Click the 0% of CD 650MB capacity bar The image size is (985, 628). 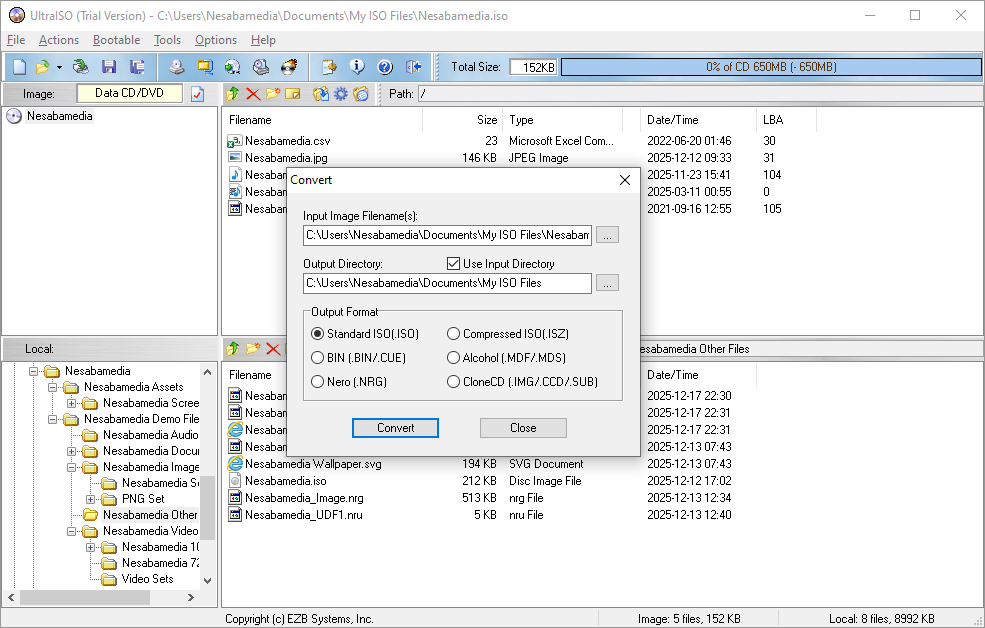coord(771,67)
